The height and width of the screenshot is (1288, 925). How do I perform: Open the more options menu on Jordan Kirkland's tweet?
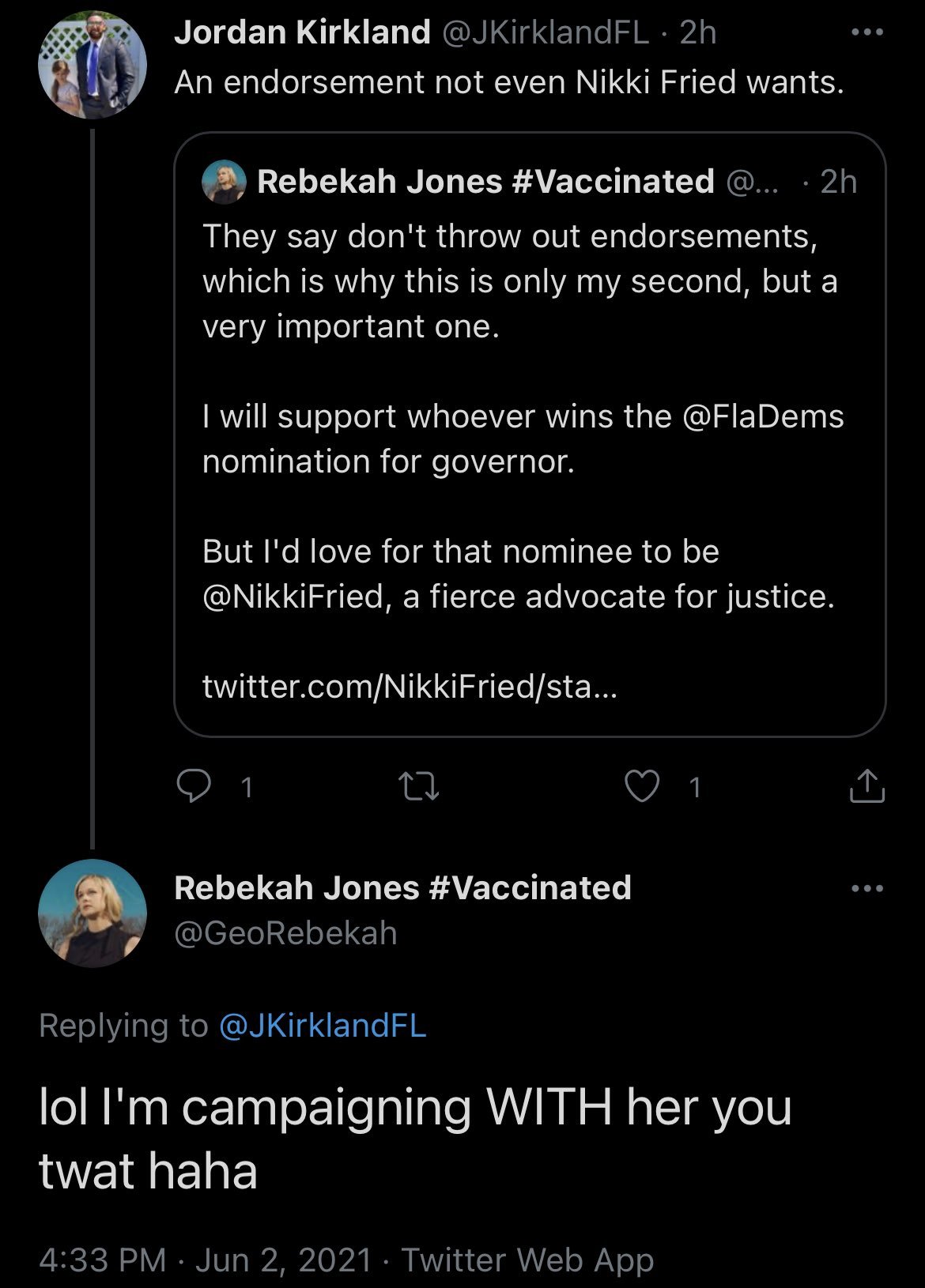(867, 30)
